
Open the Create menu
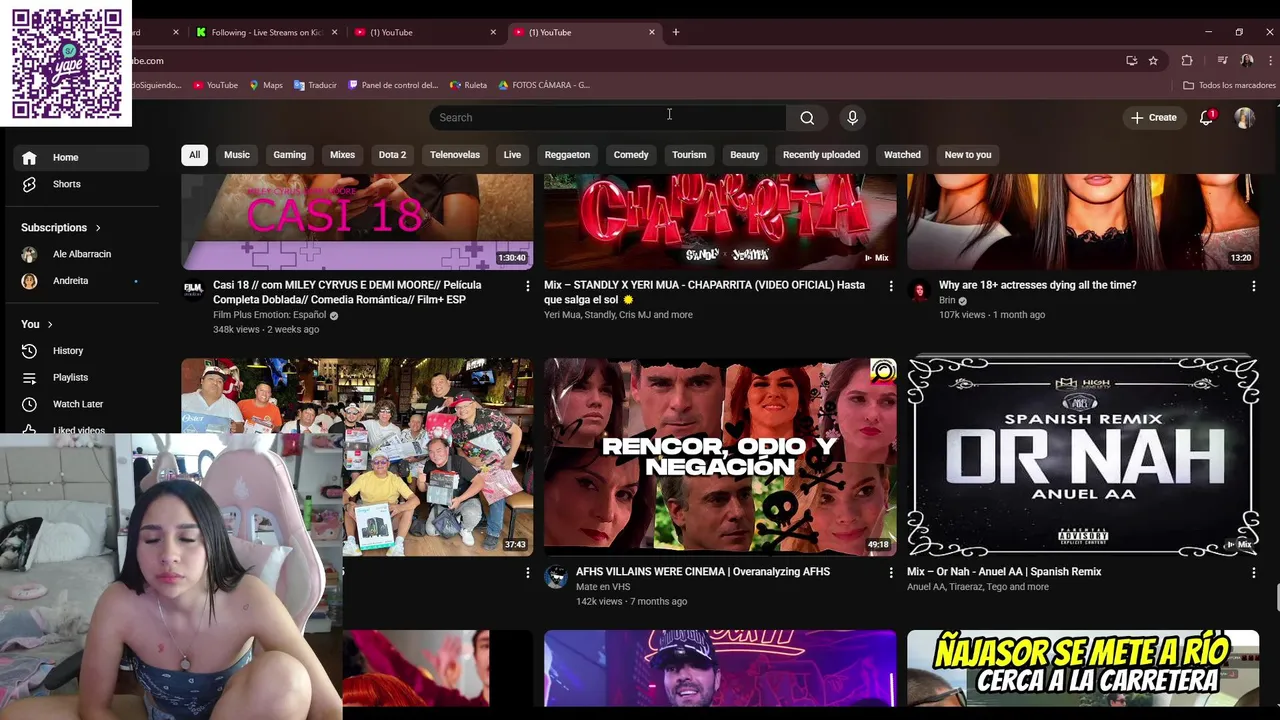1154,118
